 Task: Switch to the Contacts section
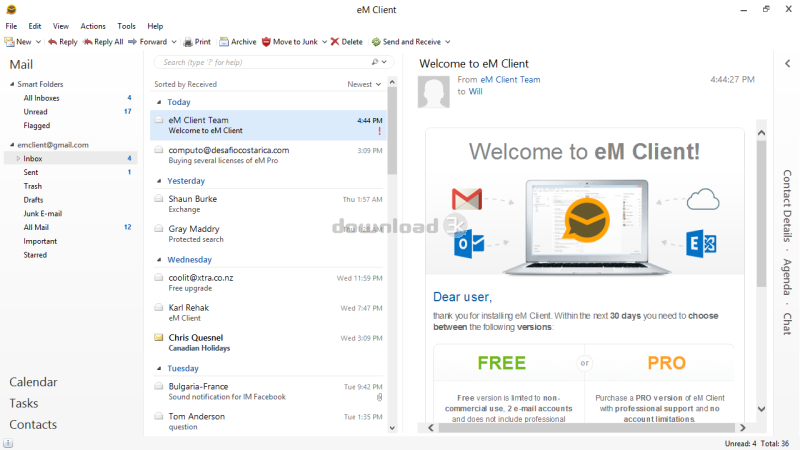[x=33, y=424]
